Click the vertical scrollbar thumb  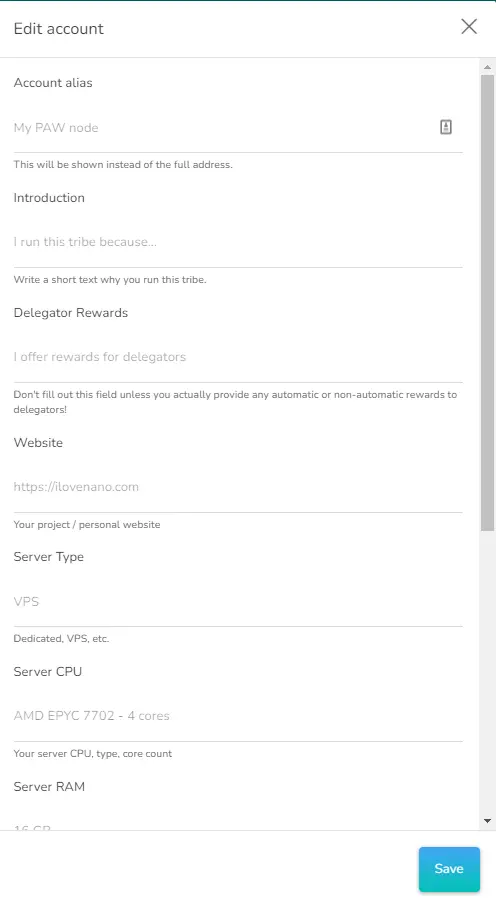[x=487, y=302]
